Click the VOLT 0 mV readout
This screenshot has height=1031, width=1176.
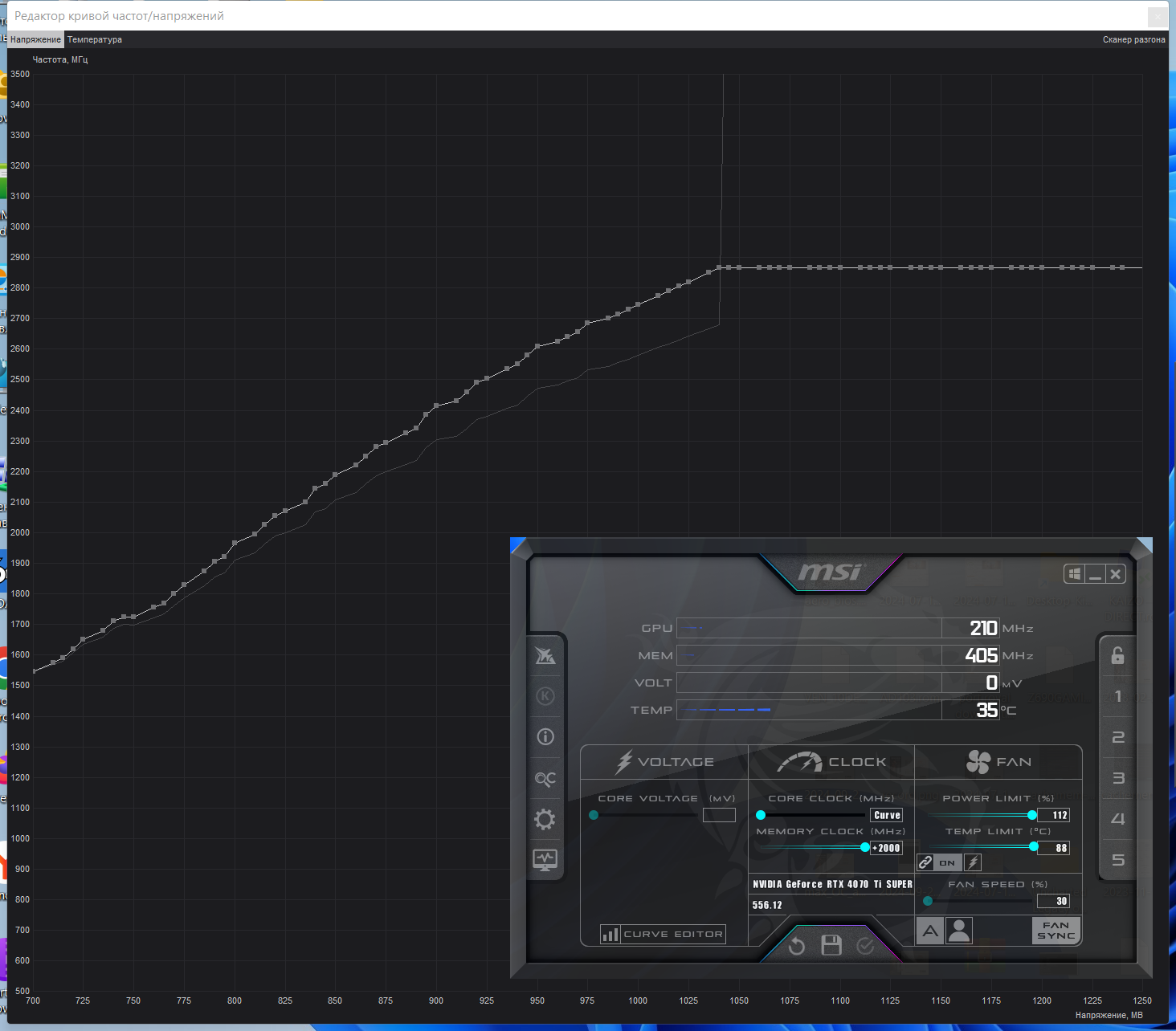point(839,683)
